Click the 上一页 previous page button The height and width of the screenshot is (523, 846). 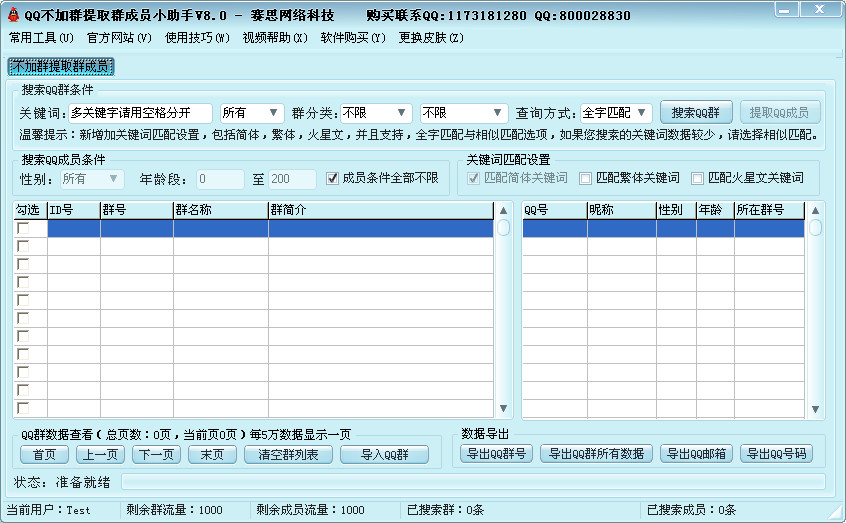100,454
